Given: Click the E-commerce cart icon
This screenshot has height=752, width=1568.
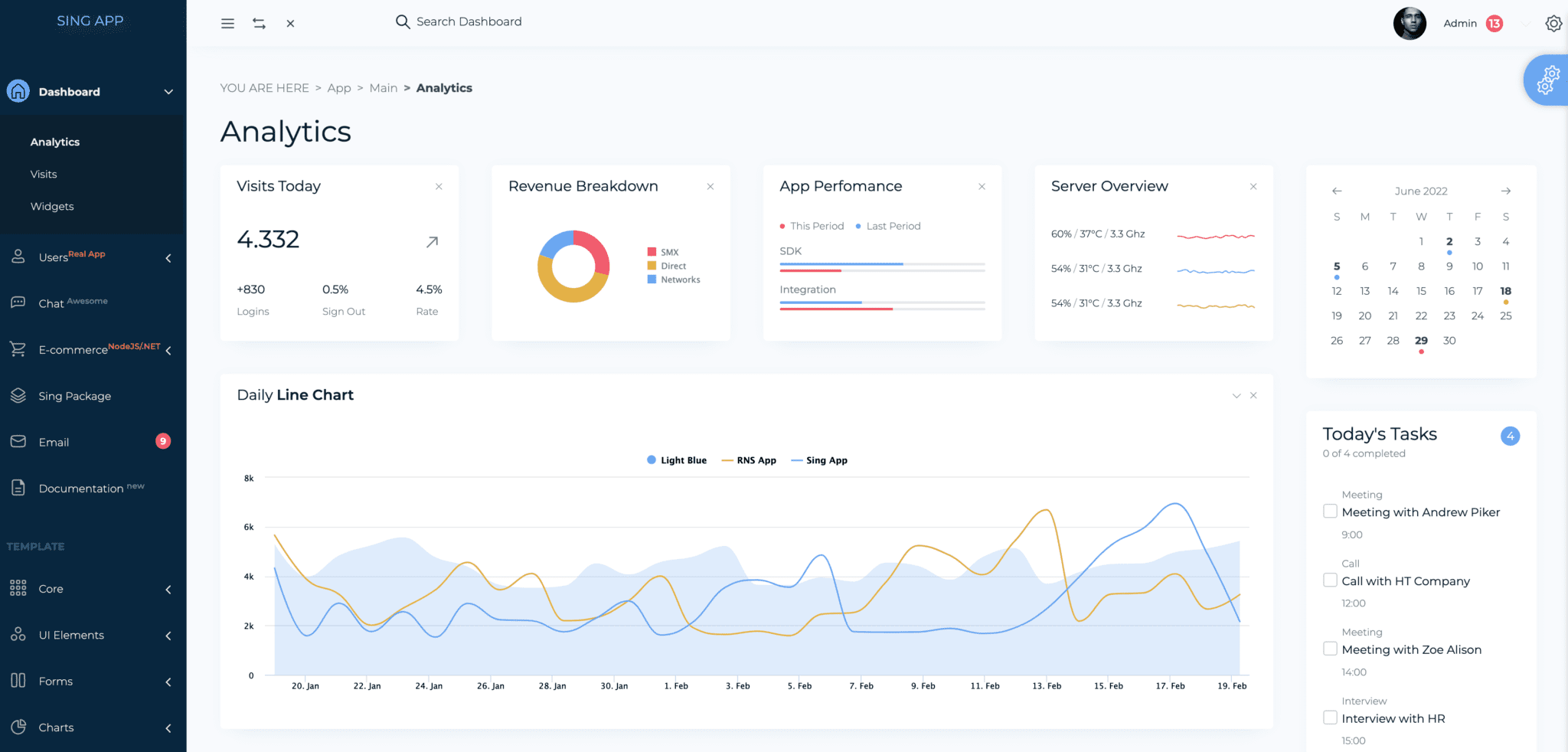Looking at the screenshot, I should tap(18, 349).
